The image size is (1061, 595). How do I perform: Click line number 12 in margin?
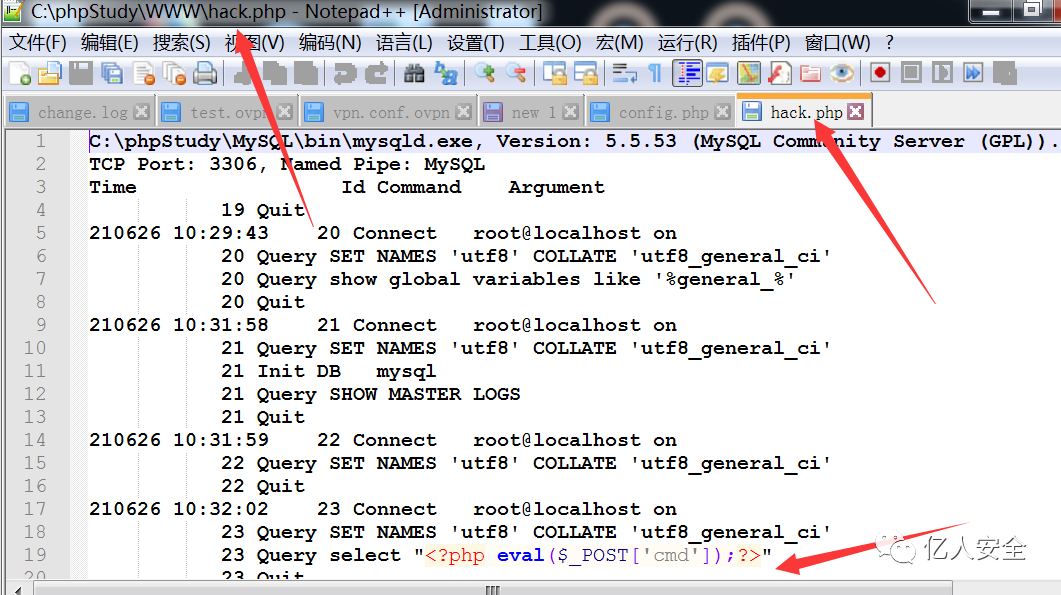35,394
